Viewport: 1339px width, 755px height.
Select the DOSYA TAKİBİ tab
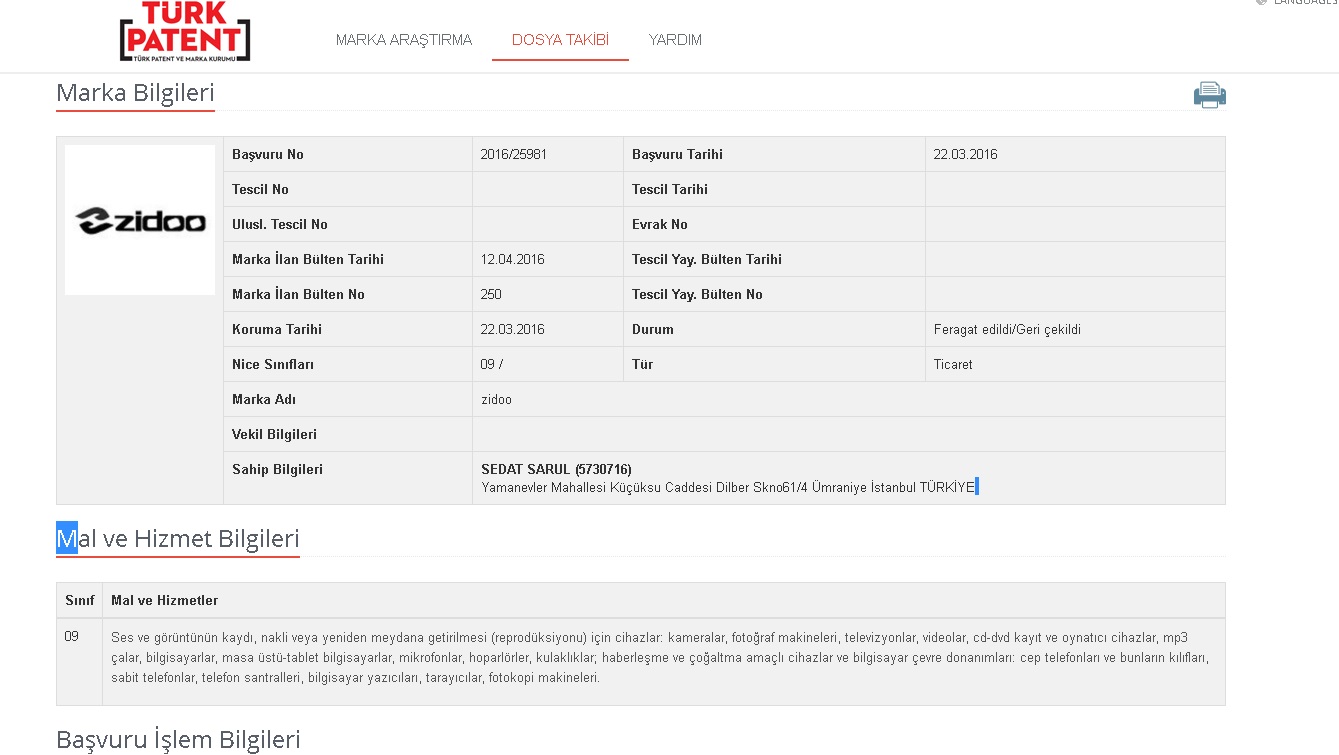click(x=560, y=40)
